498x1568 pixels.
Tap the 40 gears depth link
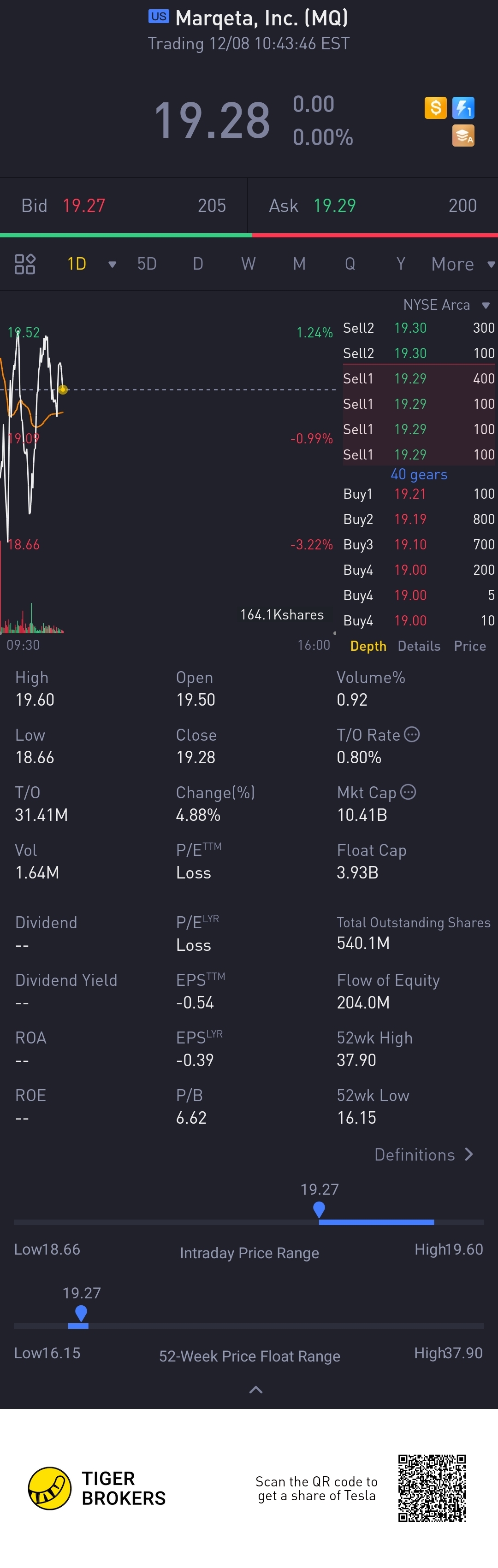(419, 474)
